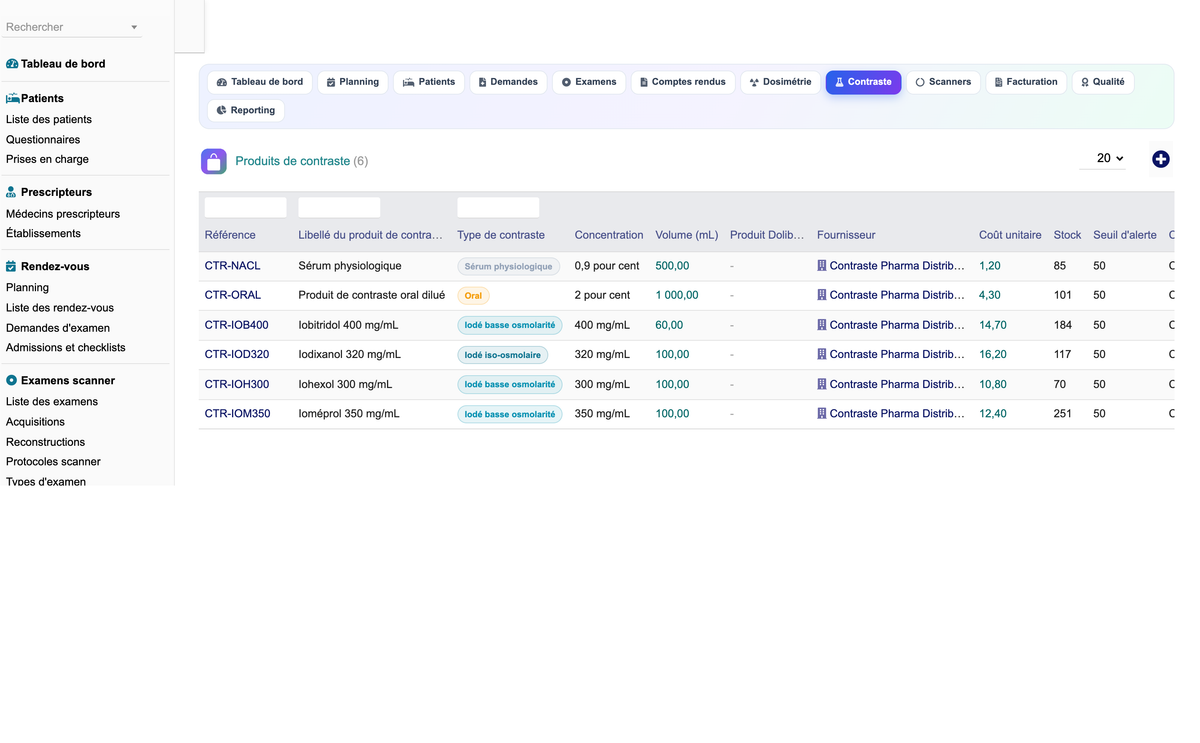The height and width of the screenshot is (743, 1200).
Task: Go to the Facturation tab
Action: (1026, 82)
